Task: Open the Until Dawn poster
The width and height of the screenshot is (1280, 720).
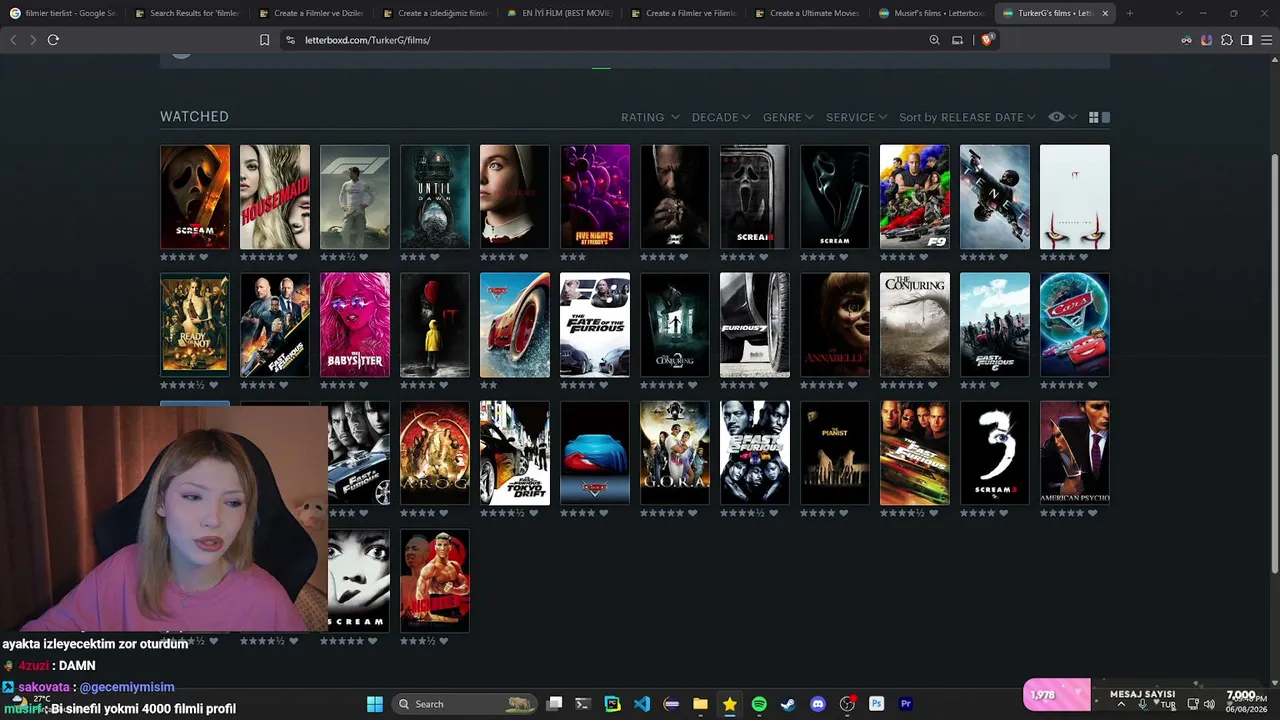Action: tap(435, 197)
